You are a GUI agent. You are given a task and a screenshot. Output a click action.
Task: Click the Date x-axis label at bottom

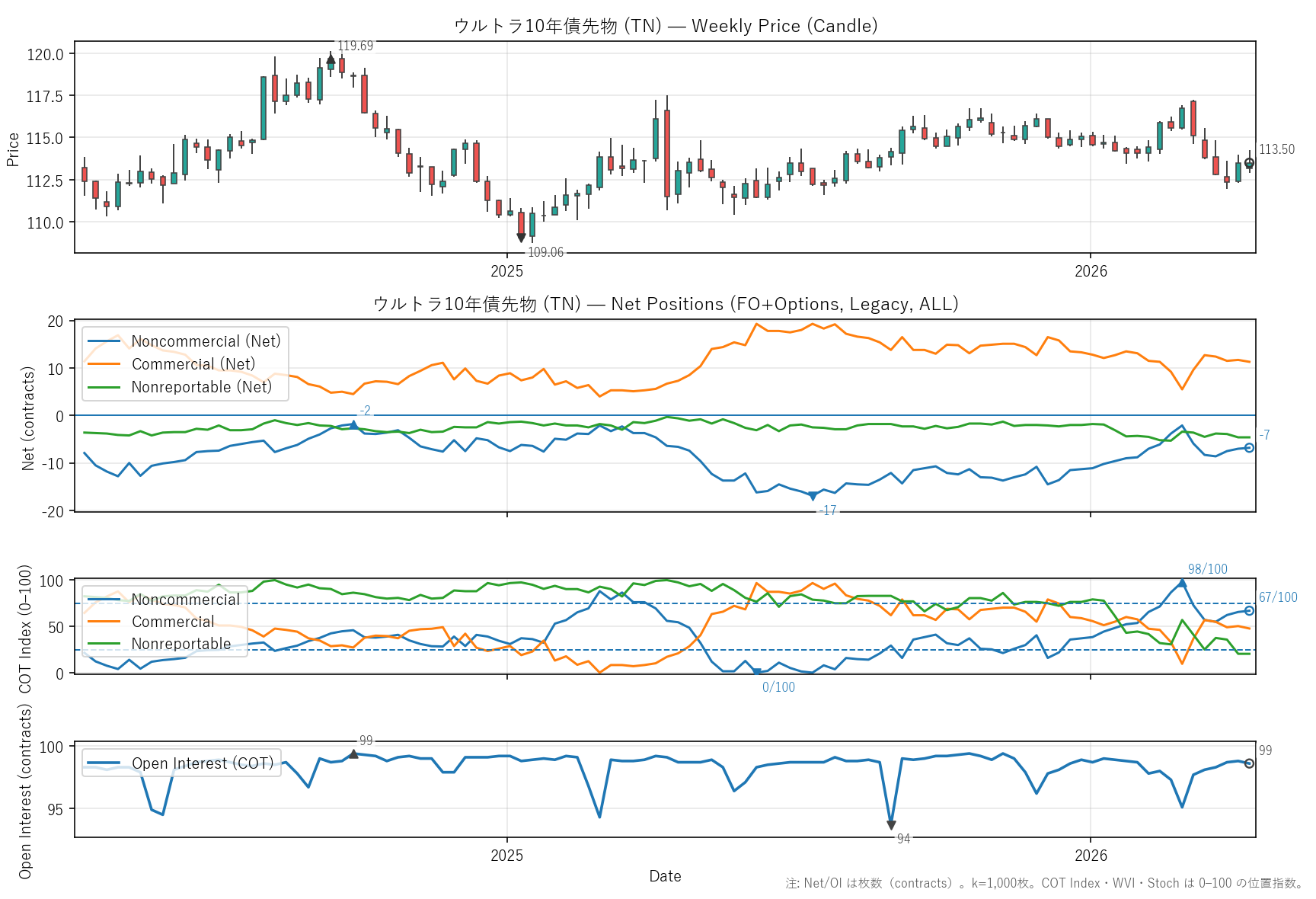pyautogui.click(x=665, y=876)
